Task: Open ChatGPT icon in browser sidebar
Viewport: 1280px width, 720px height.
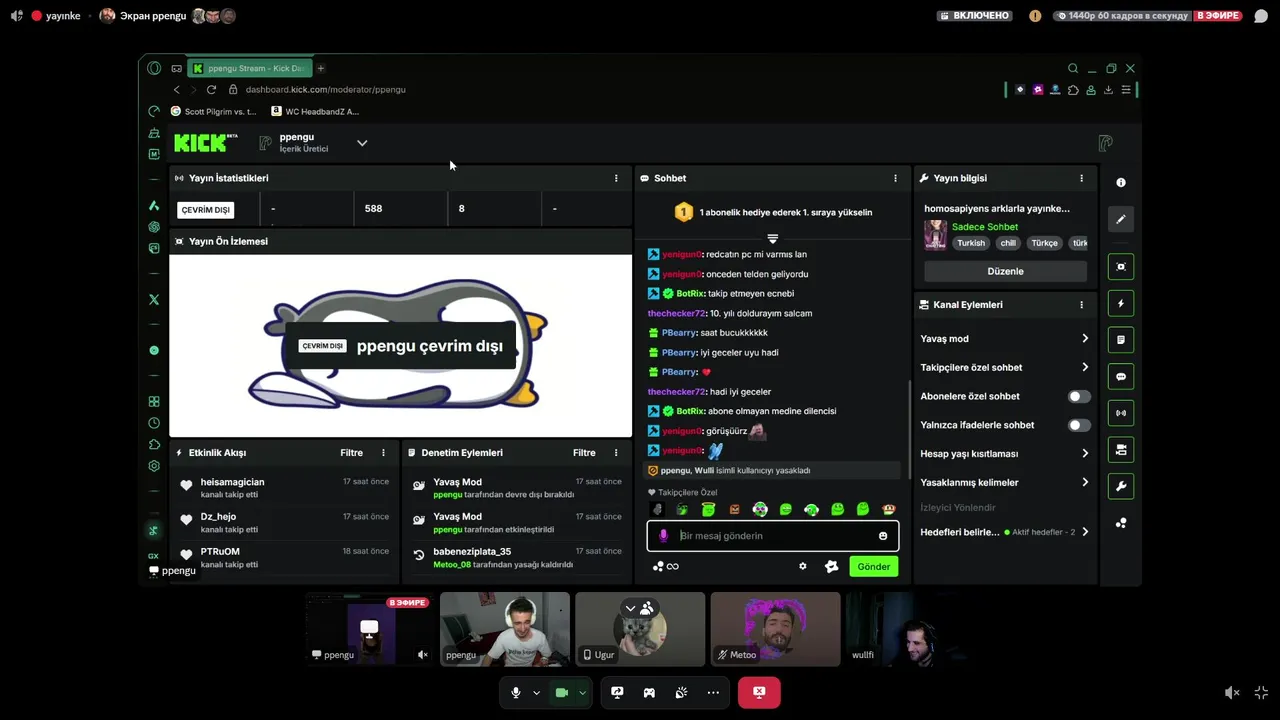Action: 154,227
